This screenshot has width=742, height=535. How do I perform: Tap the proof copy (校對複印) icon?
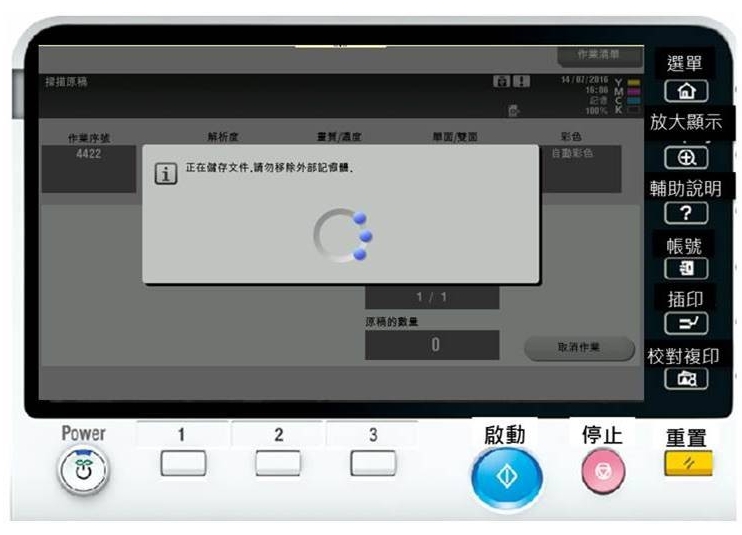point(686,378)
